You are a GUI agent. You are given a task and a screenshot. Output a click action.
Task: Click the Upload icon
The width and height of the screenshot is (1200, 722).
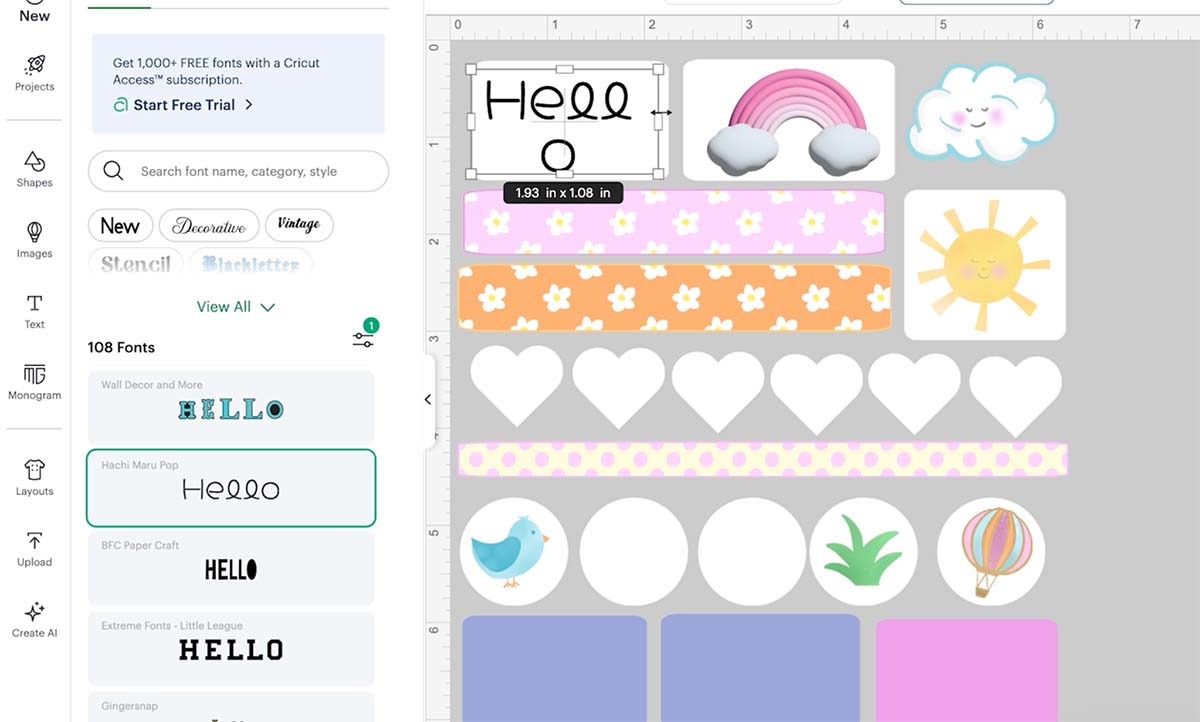click(x=34, y=549)
